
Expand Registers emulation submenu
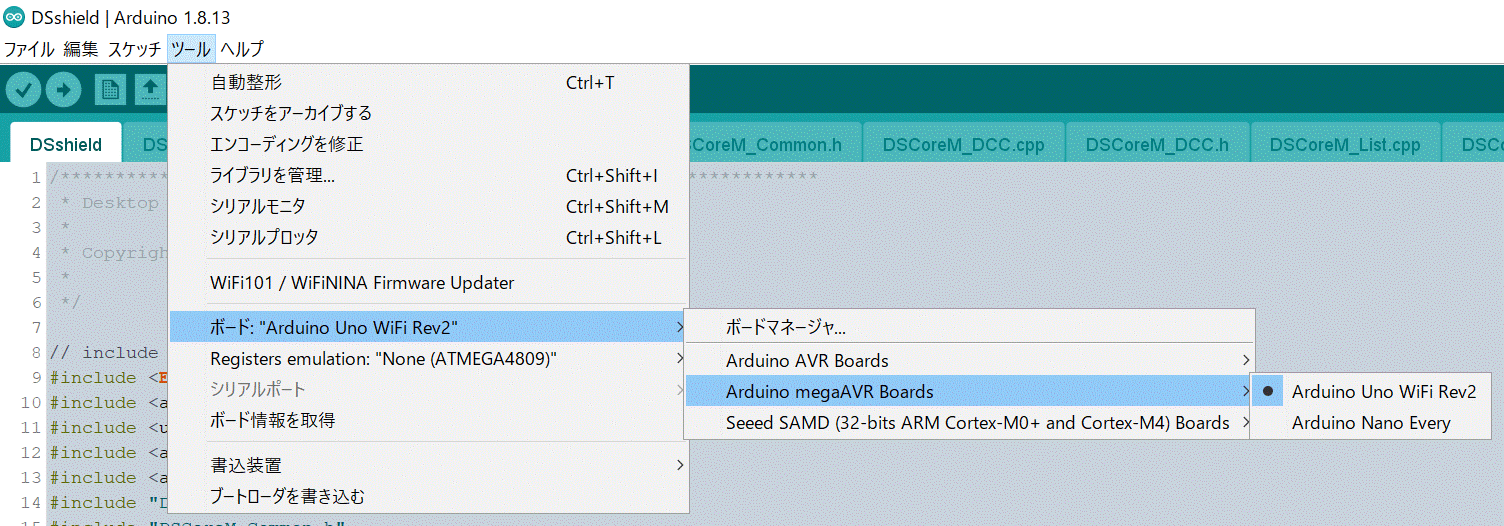coord(429,358)
